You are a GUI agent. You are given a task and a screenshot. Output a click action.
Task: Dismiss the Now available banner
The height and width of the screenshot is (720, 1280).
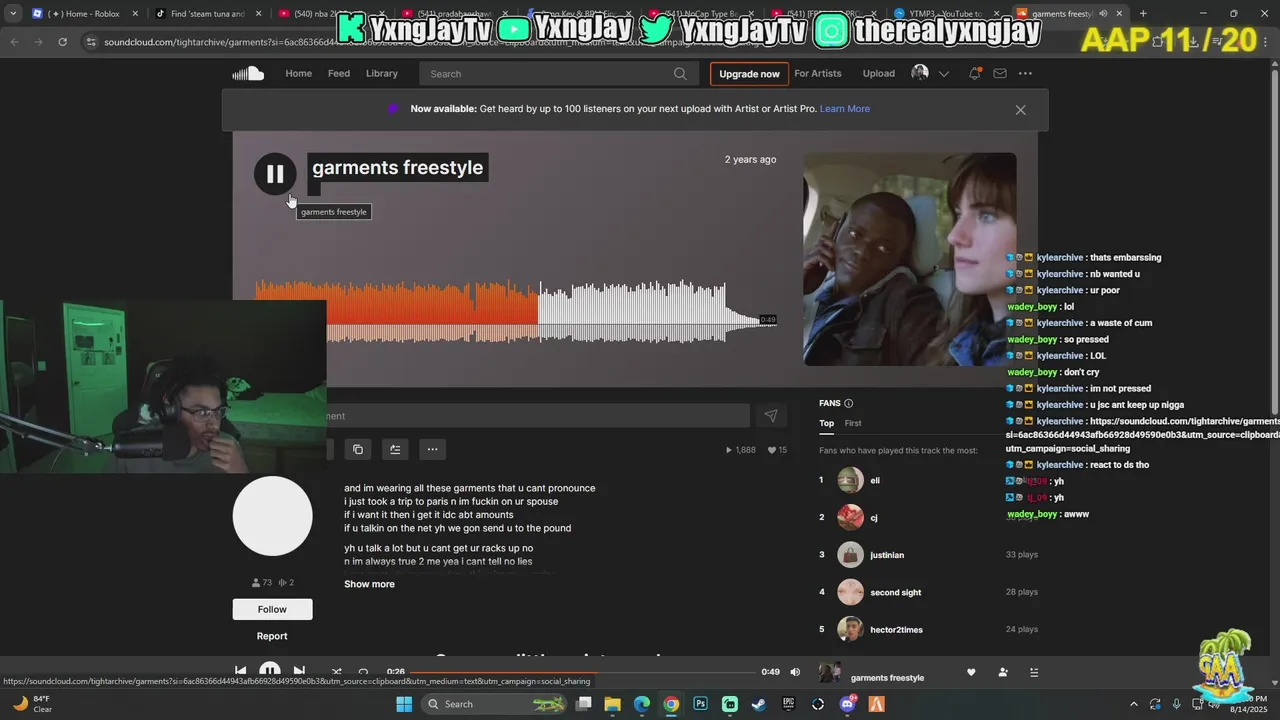(1020, 110)
